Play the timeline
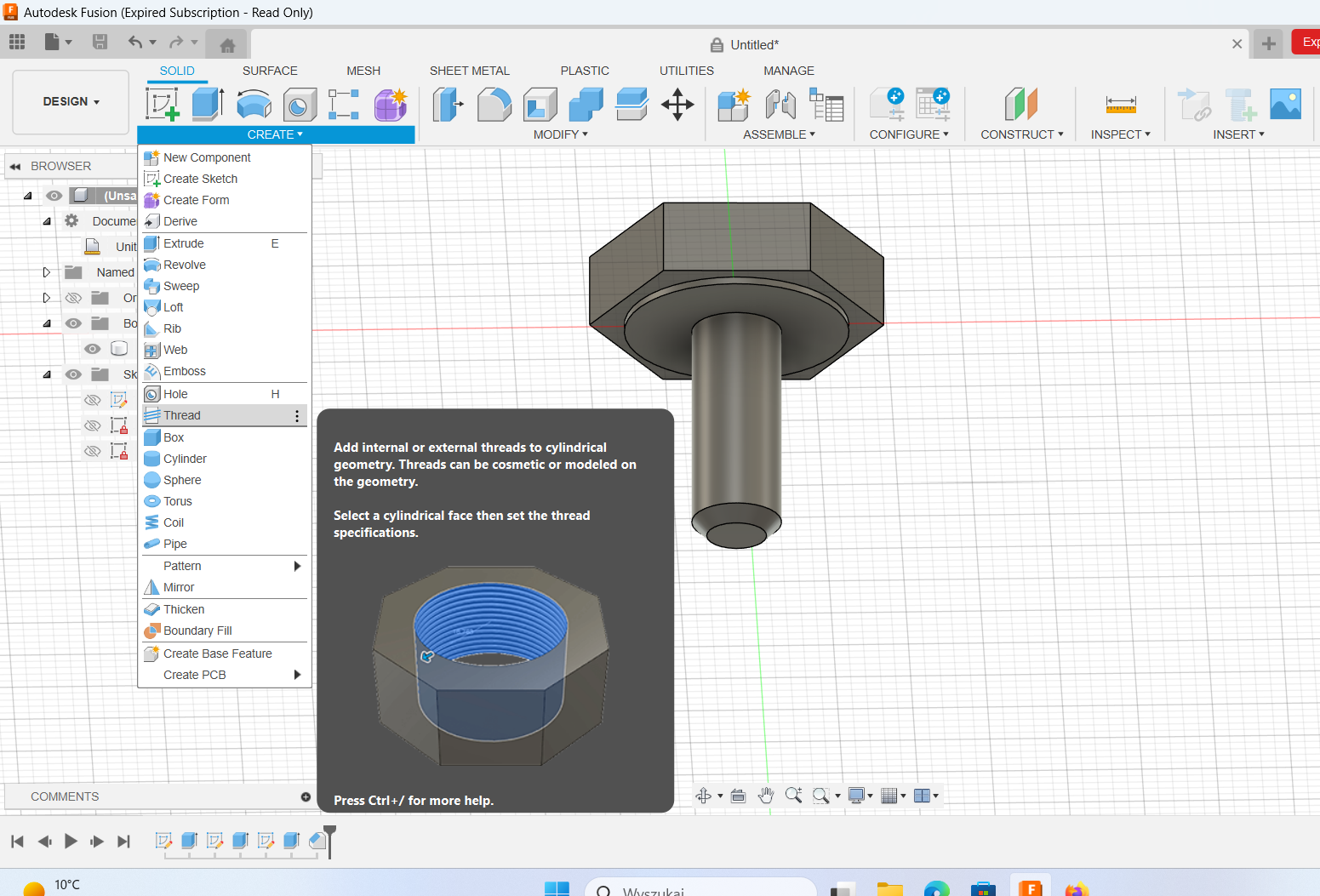 (x=71, y=841)
